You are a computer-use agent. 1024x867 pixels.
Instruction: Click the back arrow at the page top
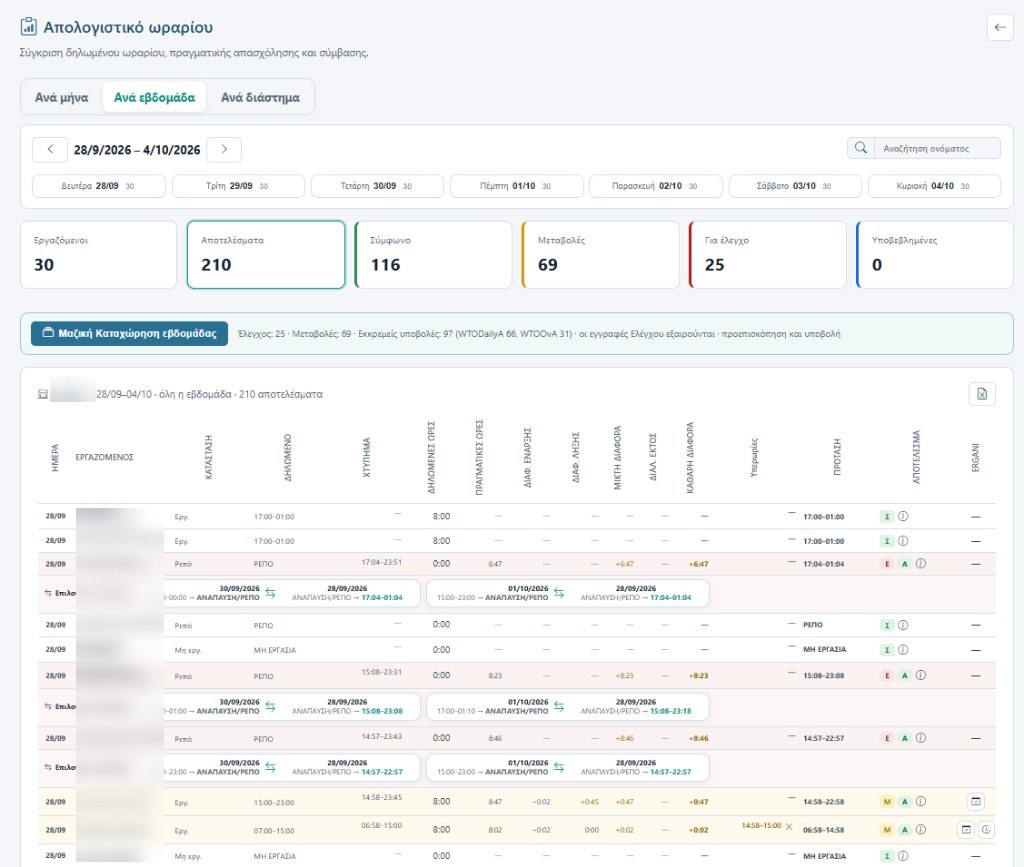tap(1000, 27)
